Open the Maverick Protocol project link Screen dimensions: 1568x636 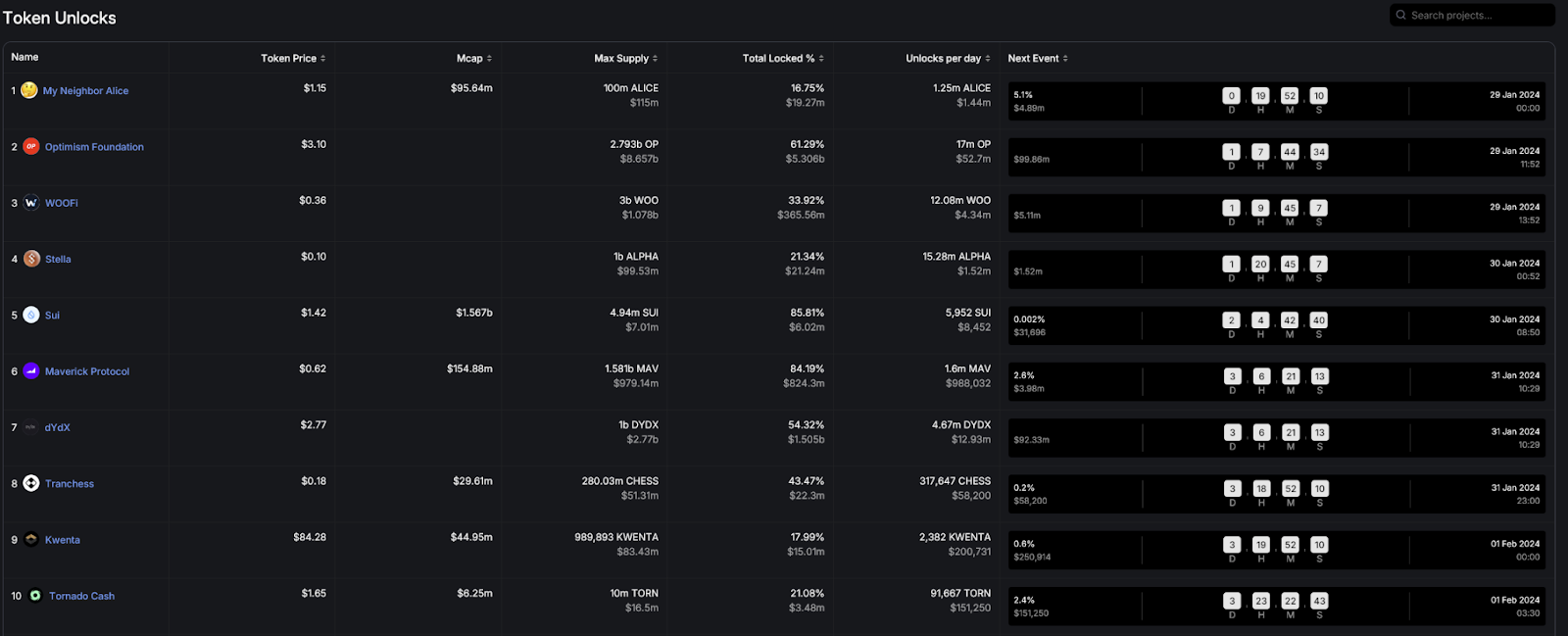(87, 371)
